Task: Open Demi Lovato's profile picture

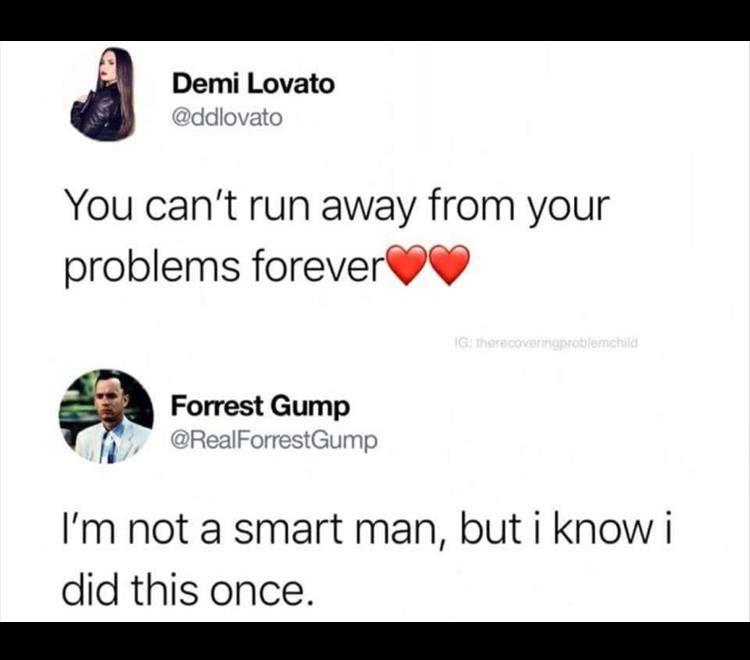Action: 103,94
